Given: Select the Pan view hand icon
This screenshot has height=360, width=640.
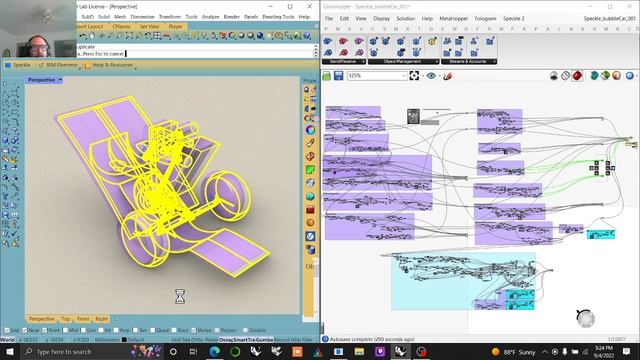Looking at the screenshot, I should pos(91,36).
